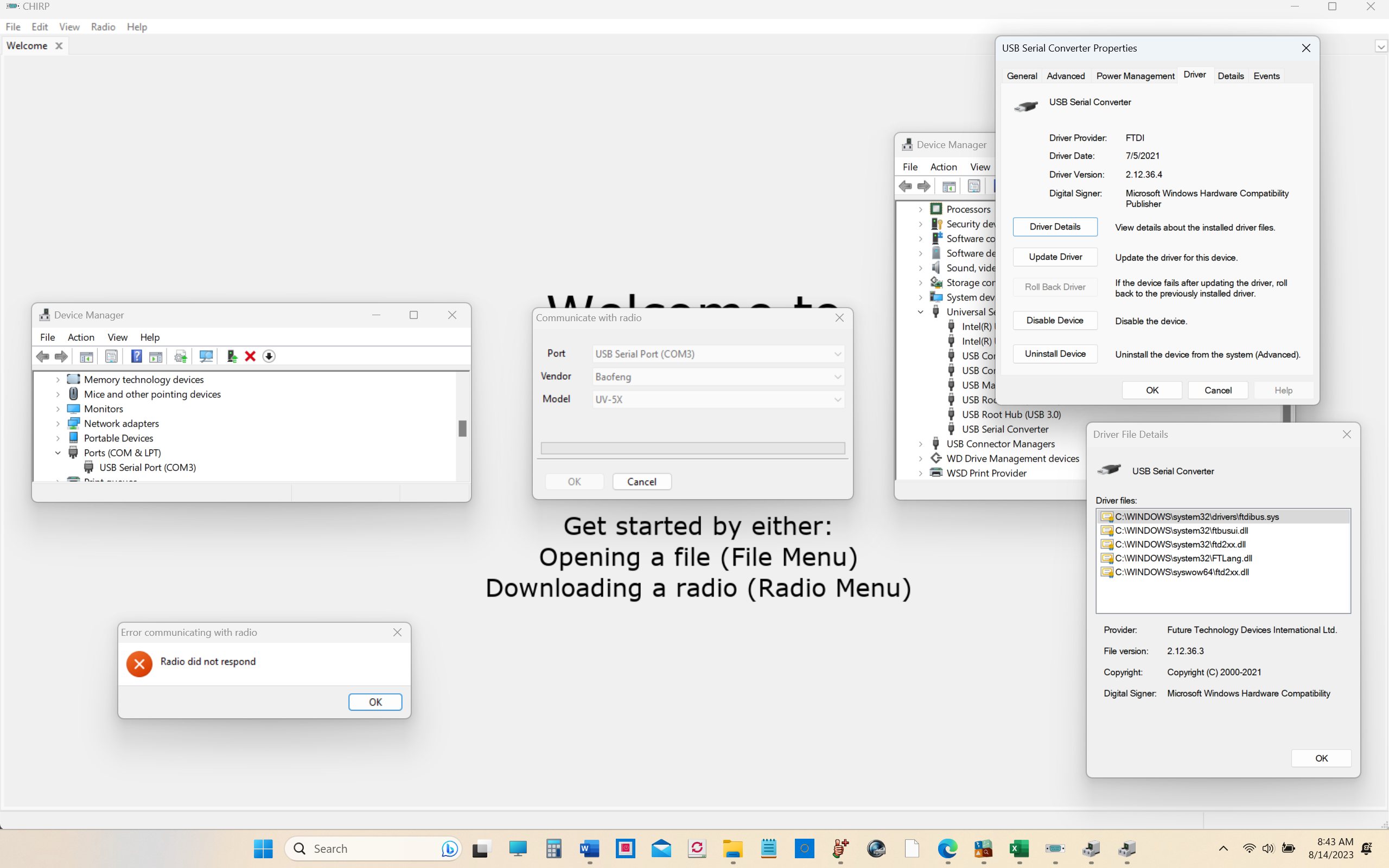Screen dimensions: 1389x868
Task: Click the Driver Details button
Action: tap(1055, 227)
